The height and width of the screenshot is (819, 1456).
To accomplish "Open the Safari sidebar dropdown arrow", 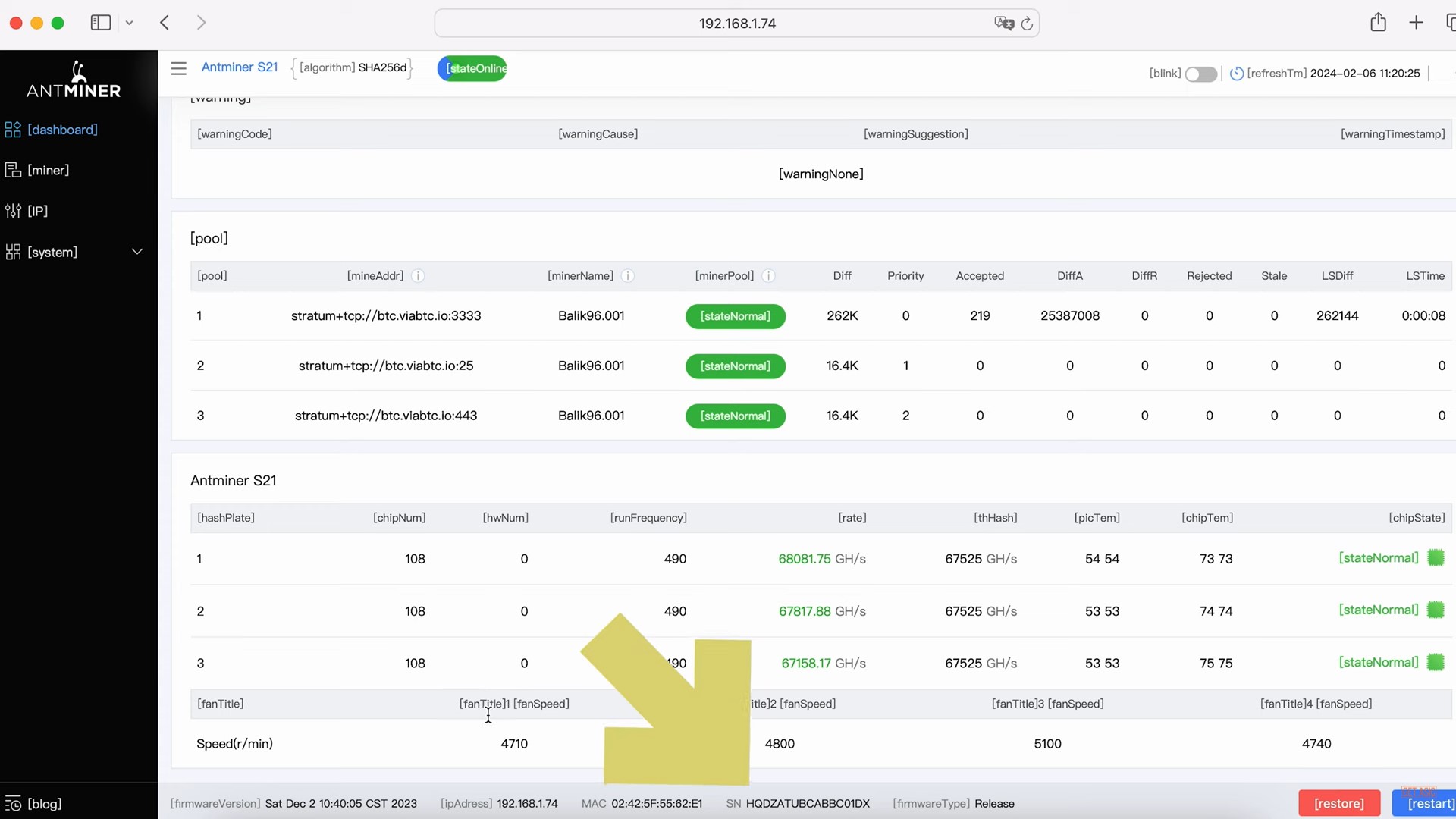I will pyautogui.click(x=130, y=23).
